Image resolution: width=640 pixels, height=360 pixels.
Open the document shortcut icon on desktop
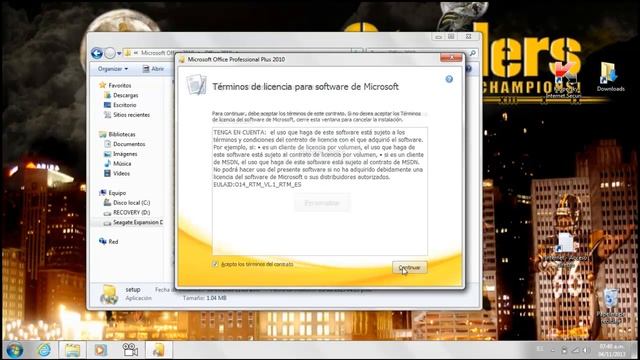[x=566, y=250]
